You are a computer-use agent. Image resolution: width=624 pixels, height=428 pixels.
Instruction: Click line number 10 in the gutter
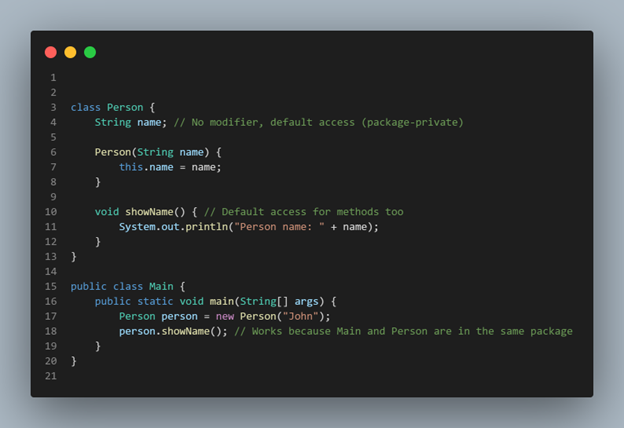click(x=51, y=212)
